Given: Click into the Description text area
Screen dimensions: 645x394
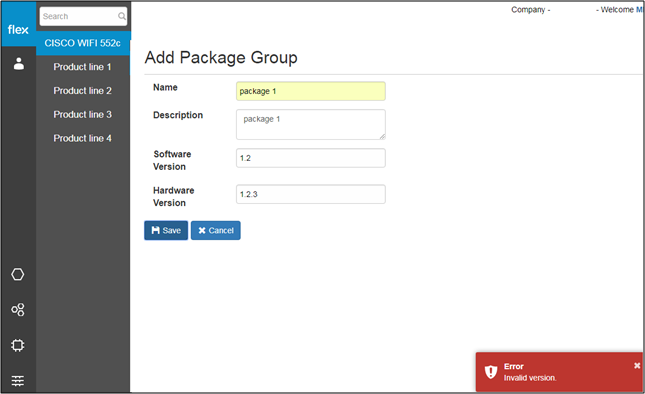Looking at the screenshot, I should point(311,124).
